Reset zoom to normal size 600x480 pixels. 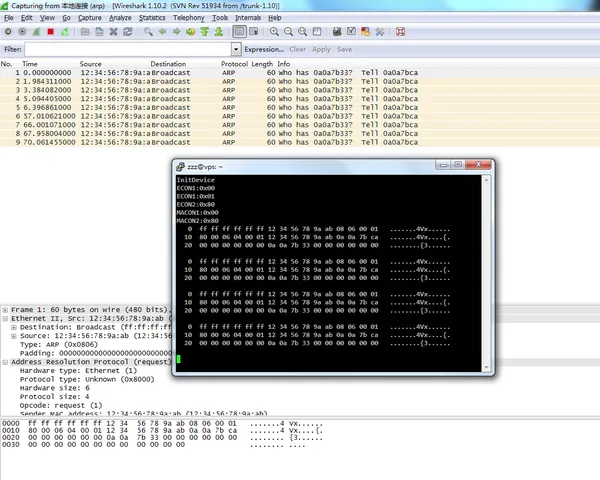[303, 32]
